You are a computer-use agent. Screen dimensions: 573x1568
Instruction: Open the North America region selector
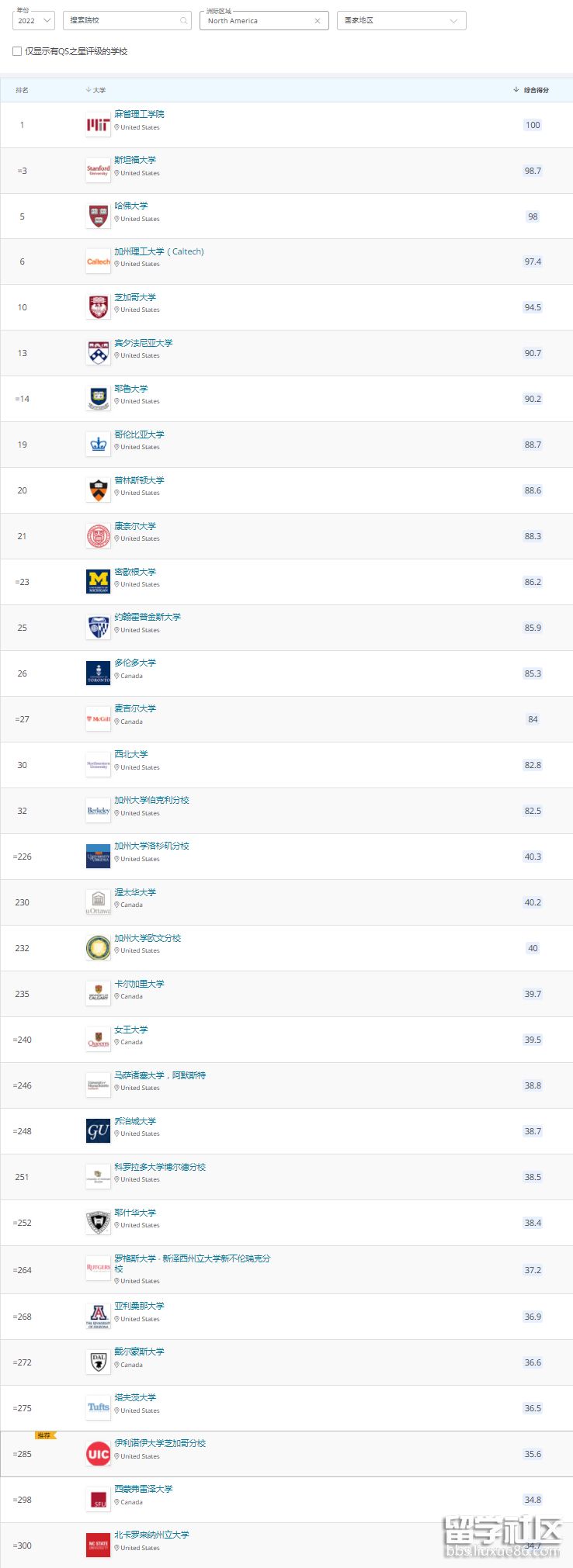coord(256,21)
